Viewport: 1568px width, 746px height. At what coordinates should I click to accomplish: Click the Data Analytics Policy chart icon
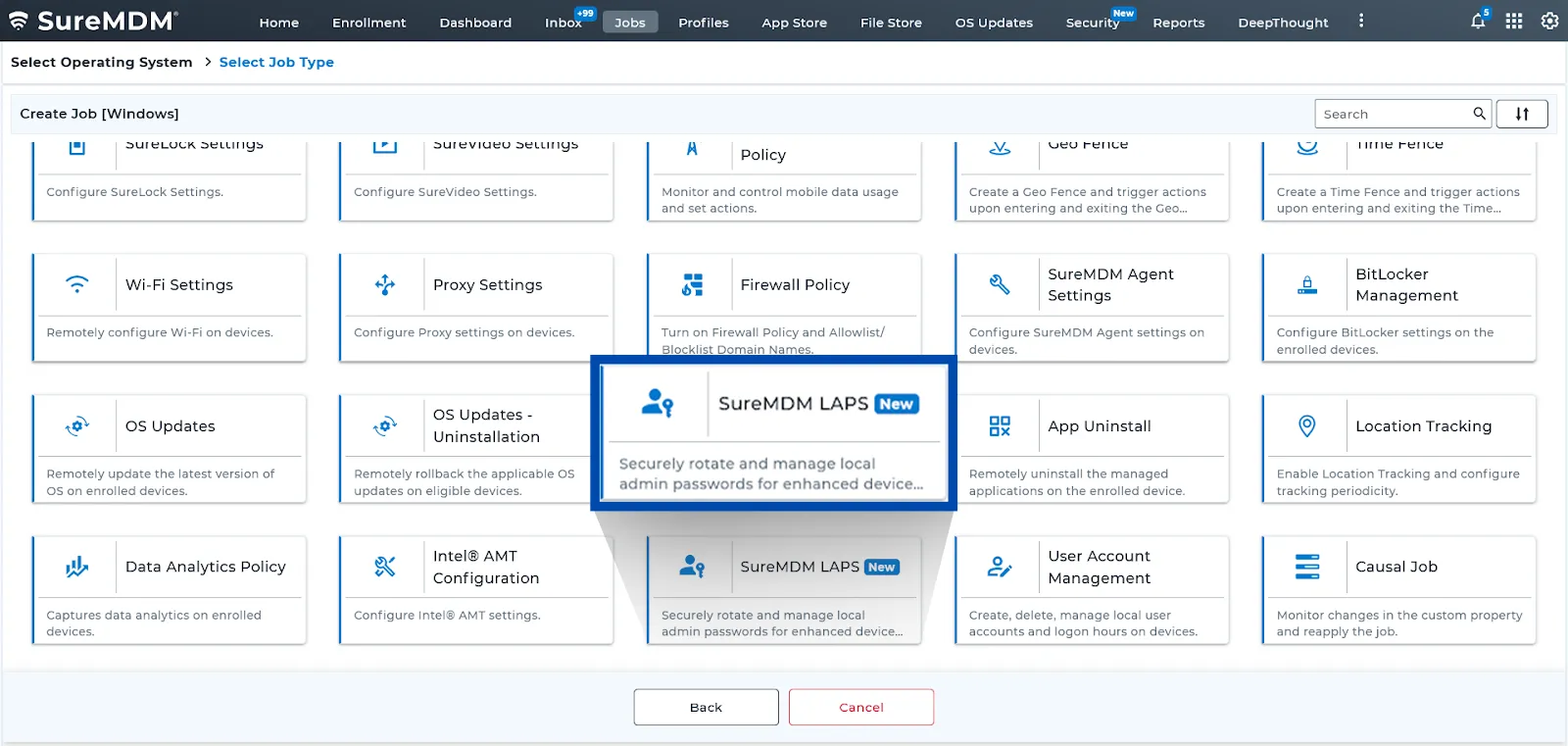pyautogui.click(x=76, y=567)
